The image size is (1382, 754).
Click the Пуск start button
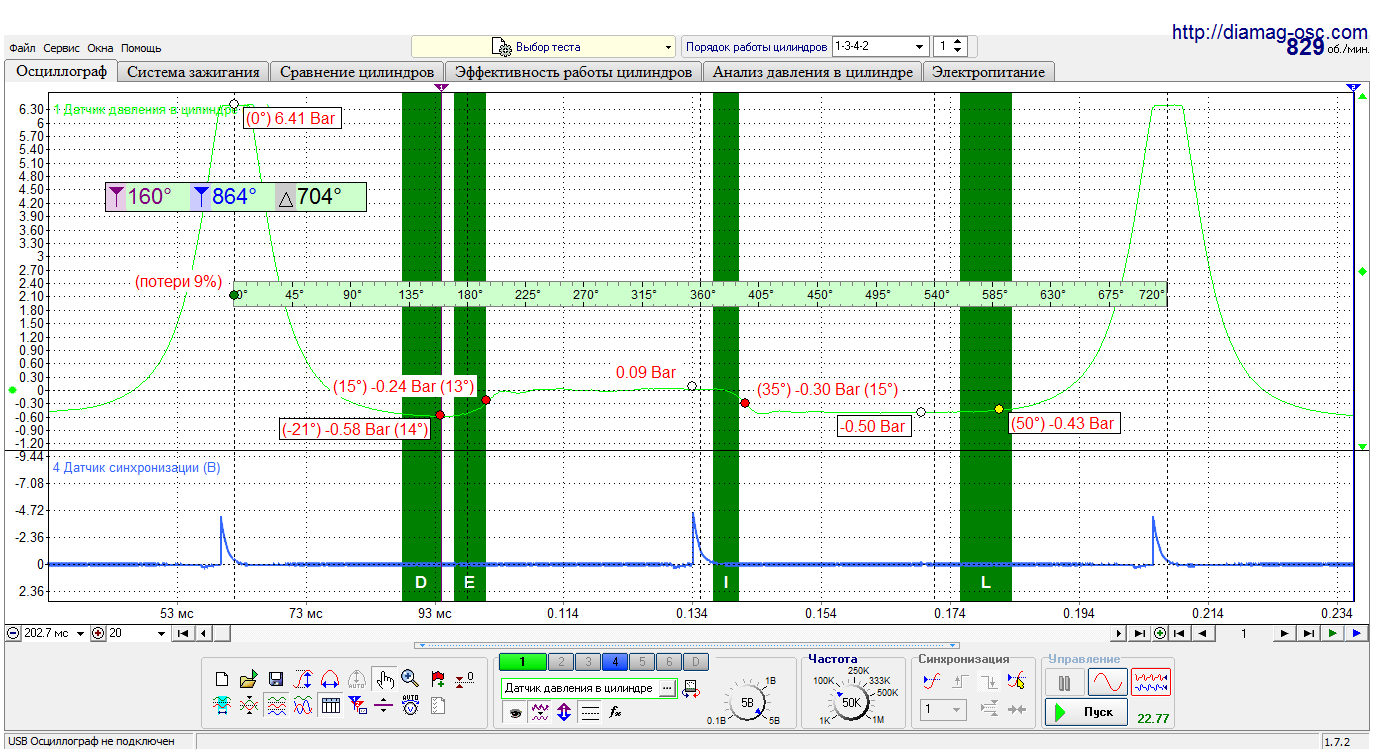(x=1086, y=712)
